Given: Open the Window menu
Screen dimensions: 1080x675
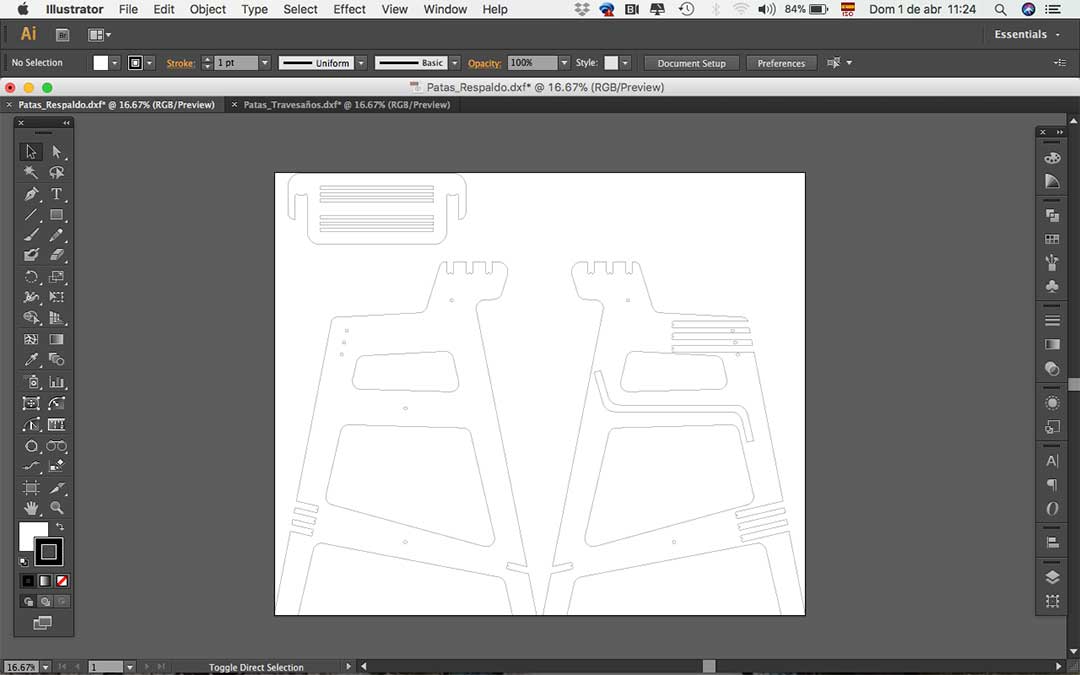Looking at the screenshot, I should click(x=445, y=9).
